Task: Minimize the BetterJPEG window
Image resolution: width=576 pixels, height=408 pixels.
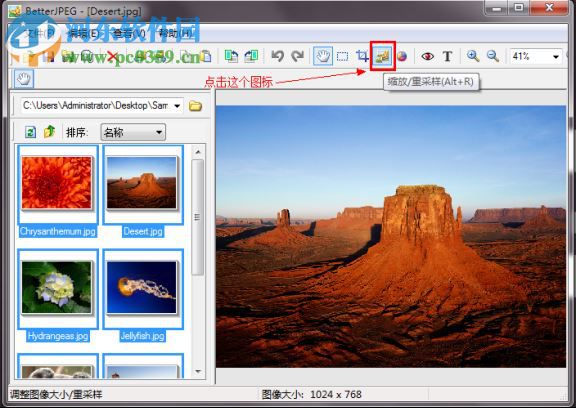Action: [497, 7]
